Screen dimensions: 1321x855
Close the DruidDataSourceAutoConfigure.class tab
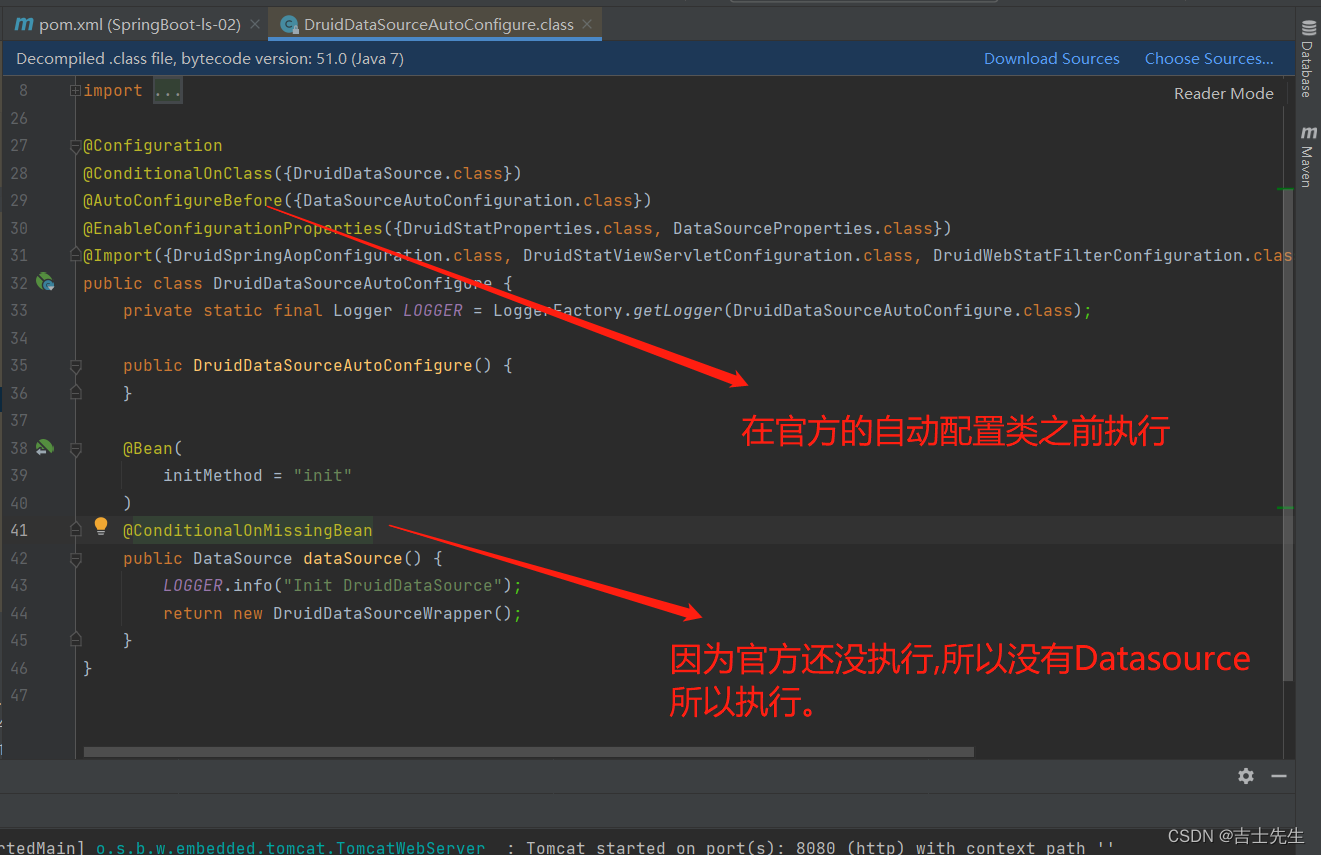click(586, 24)
